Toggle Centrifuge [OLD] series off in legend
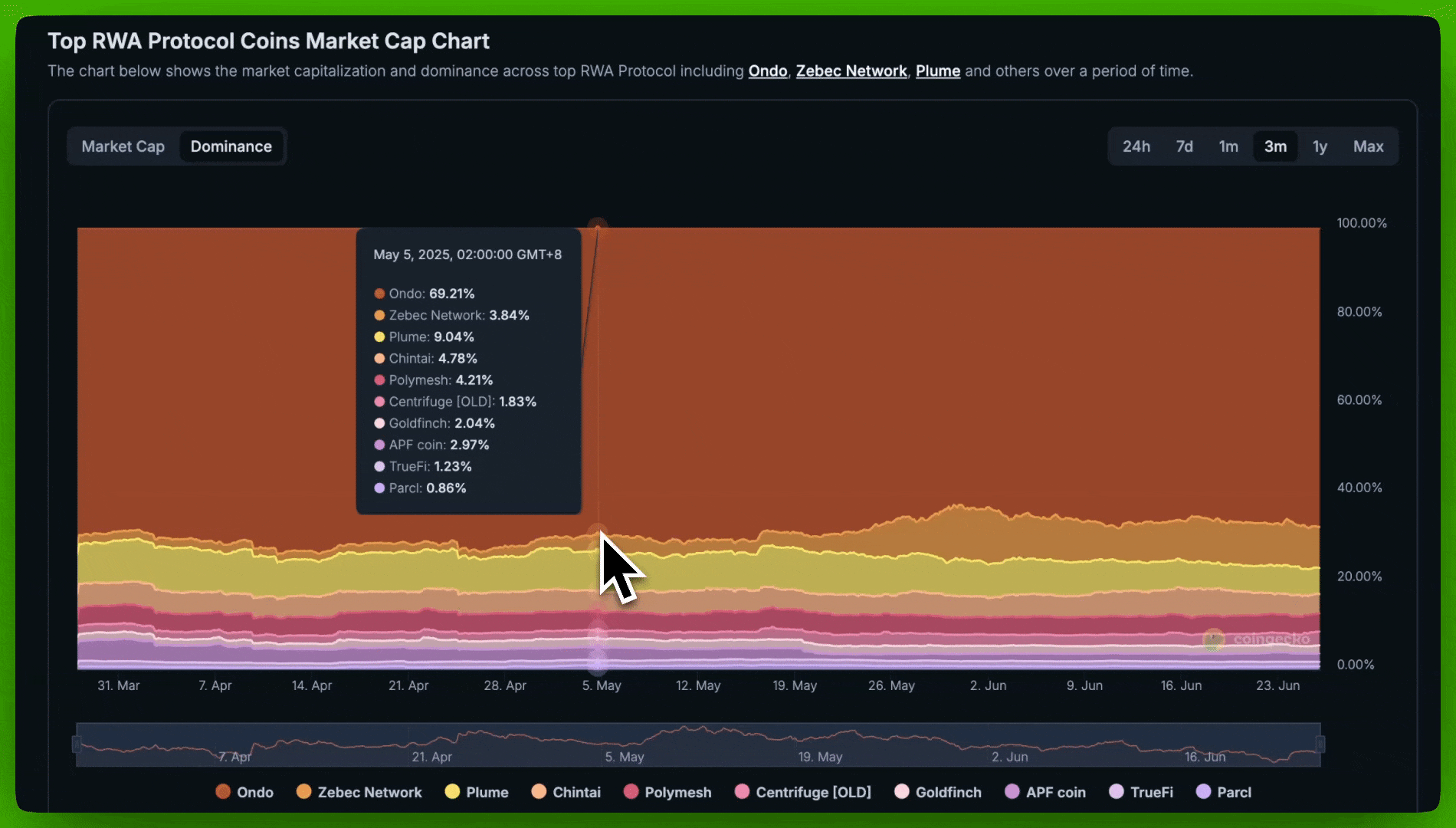The width and height of the screenshot is (1456, 828). 802,792
